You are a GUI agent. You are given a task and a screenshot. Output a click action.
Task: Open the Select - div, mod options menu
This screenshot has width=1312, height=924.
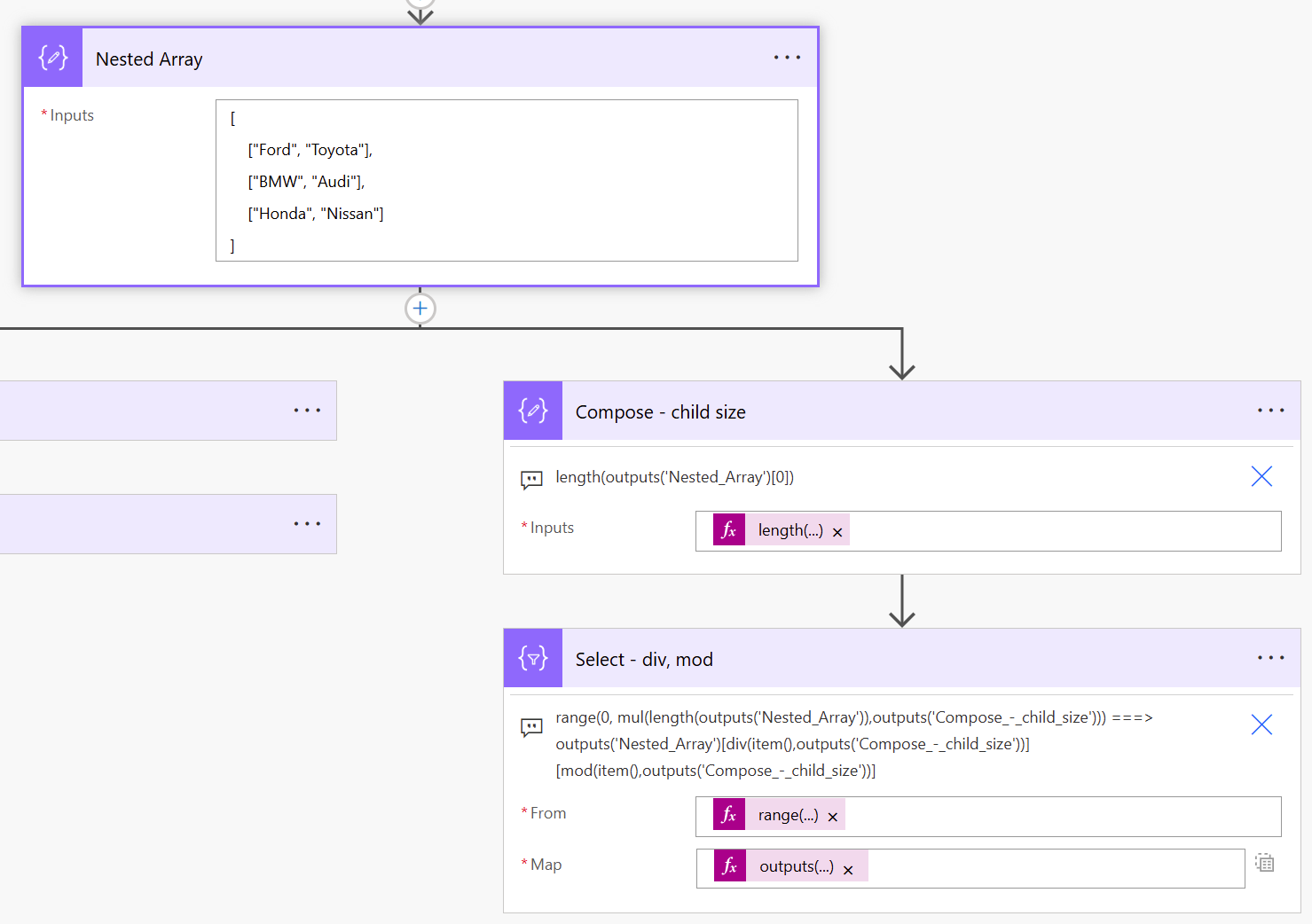(x=1271, y=657)
